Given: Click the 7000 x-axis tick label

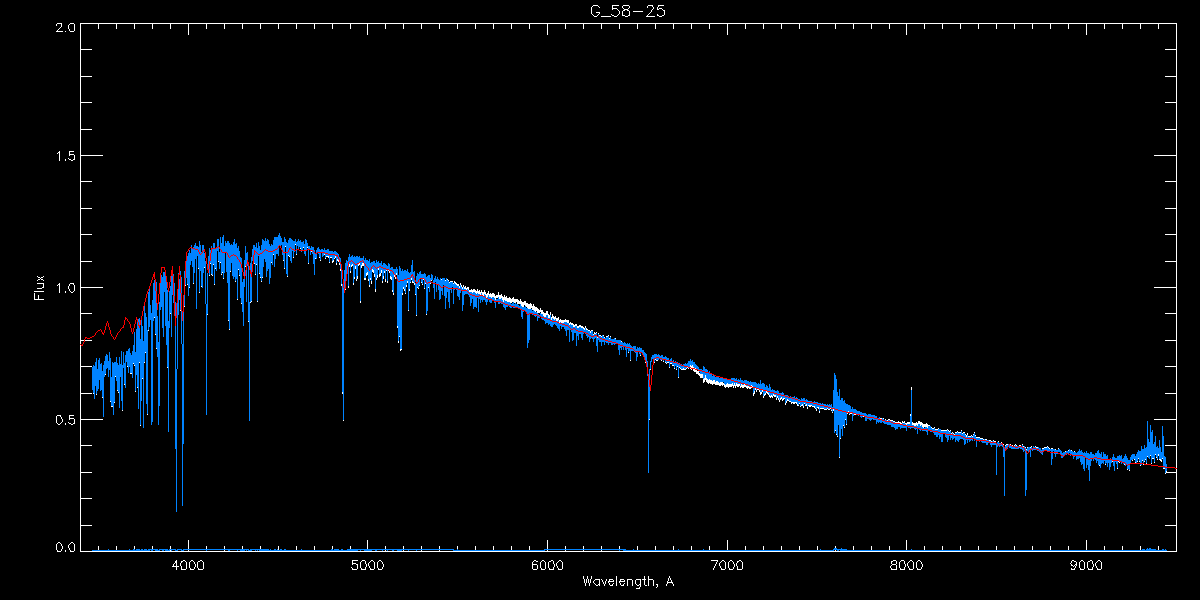Looking at the screenshot, I should tap(727, 564).
